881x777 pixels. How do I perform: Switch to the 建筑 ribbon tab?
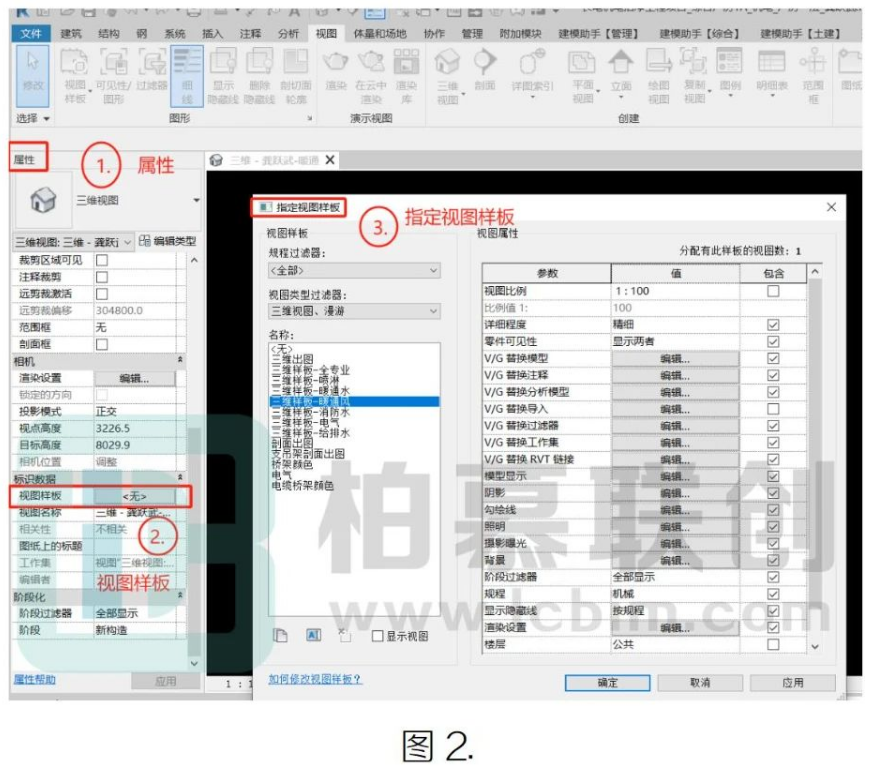pos(71,34)
